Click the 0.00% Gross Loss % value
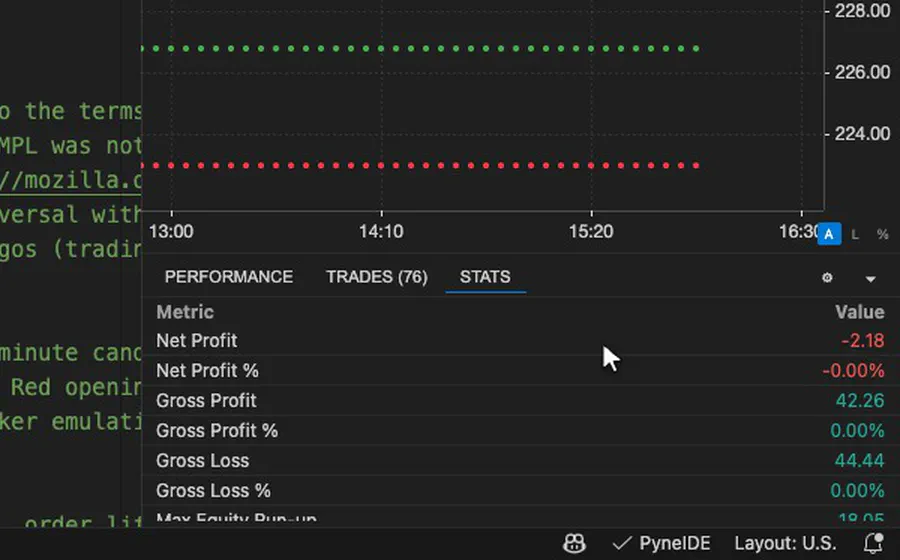The image size is (900, 560). [x=857, y=491]
